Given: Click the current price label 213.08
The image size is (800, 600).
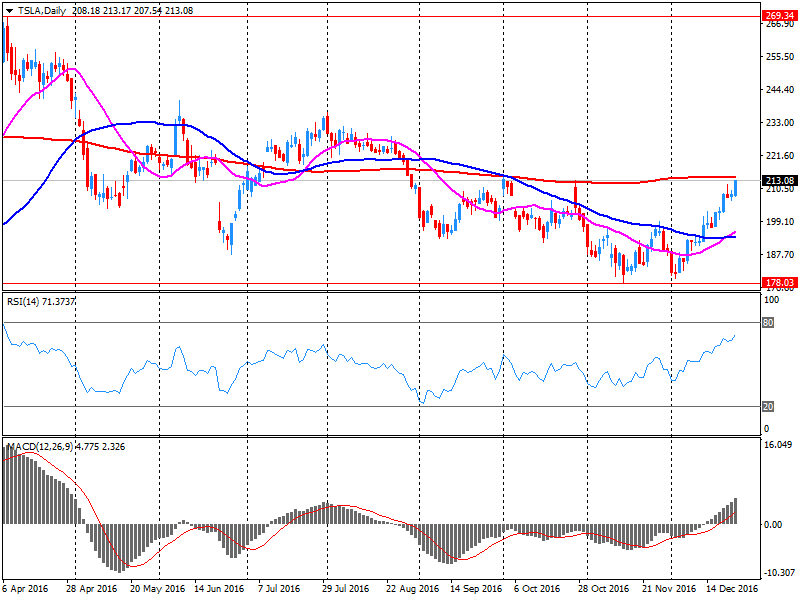Looking at the screenshot, I should point(778,181).
